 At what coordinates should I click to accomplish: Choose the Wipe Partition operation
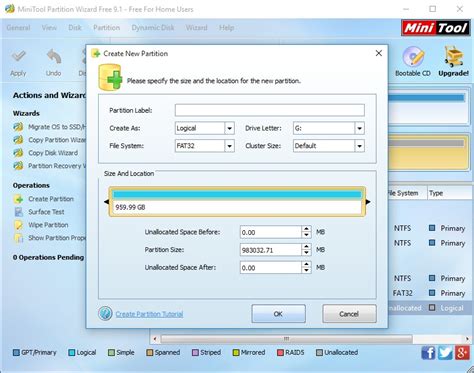(x=41, y=225)
